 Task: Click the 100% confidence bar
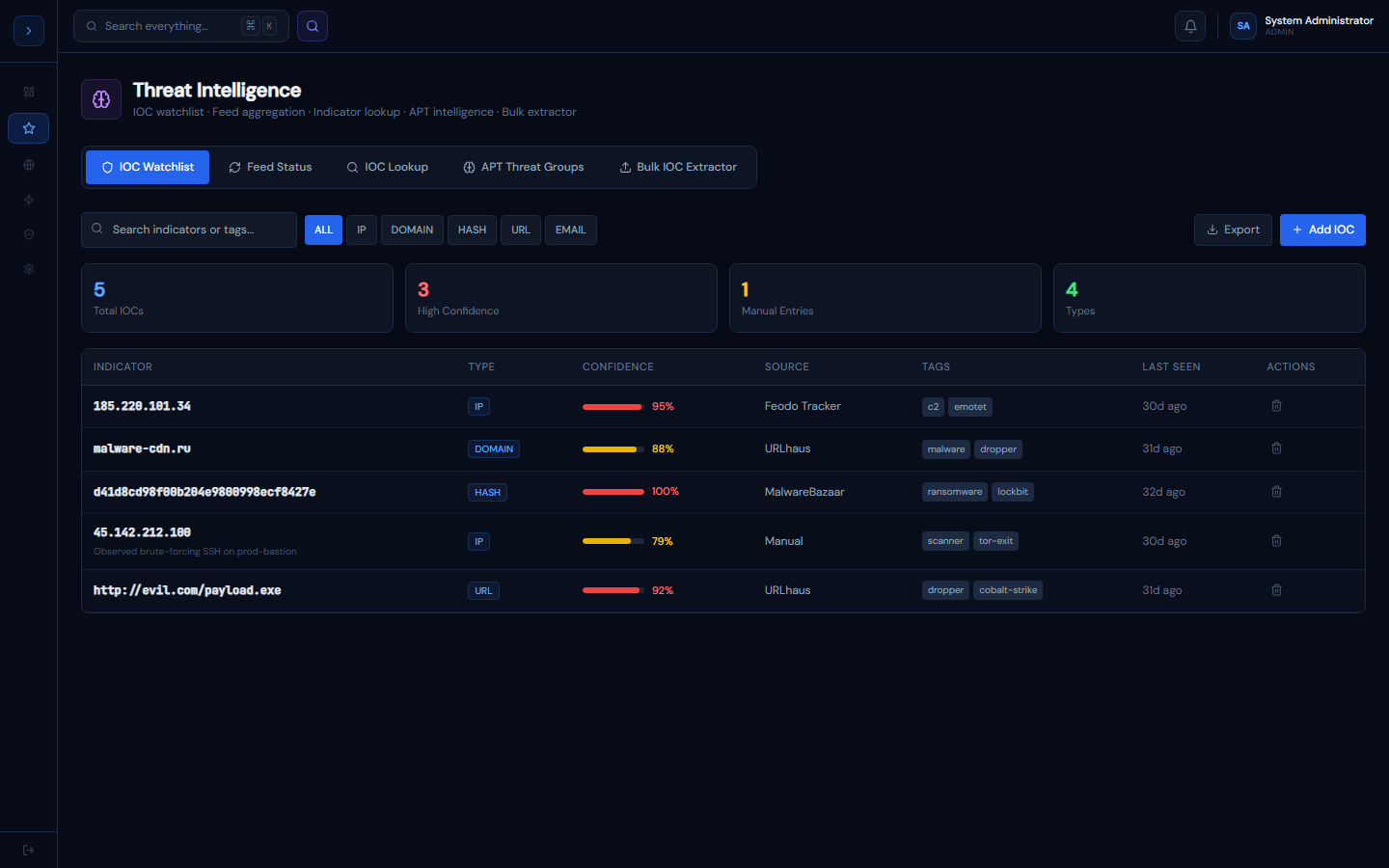coord(613,492)
